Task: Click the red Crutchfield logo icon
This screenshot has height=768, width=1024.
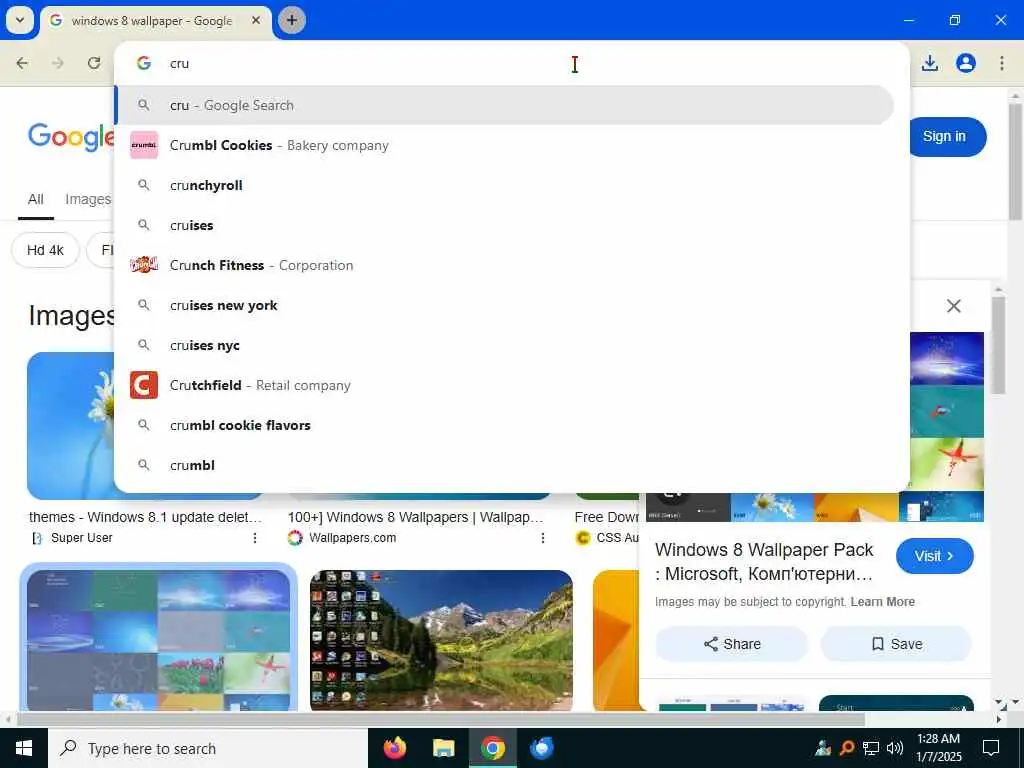Action: (144, 385)
